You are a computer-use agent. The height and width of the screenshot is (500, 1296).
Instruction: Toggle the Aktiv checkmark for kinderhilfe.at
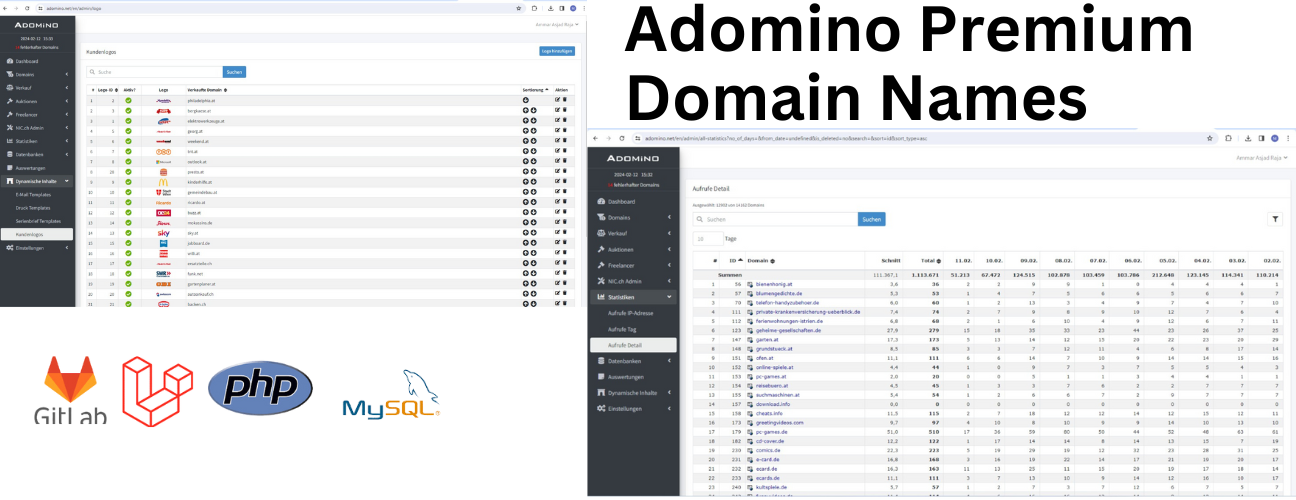(x=128, y=181)
